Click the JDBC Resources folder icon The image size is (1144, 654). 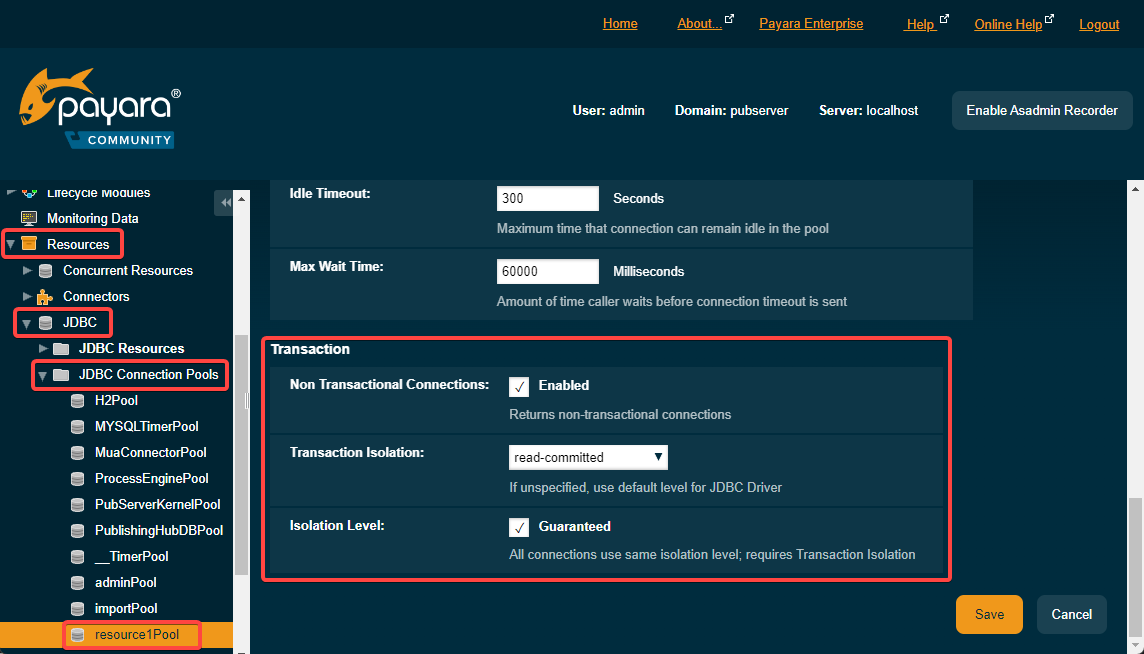(61, 348)
